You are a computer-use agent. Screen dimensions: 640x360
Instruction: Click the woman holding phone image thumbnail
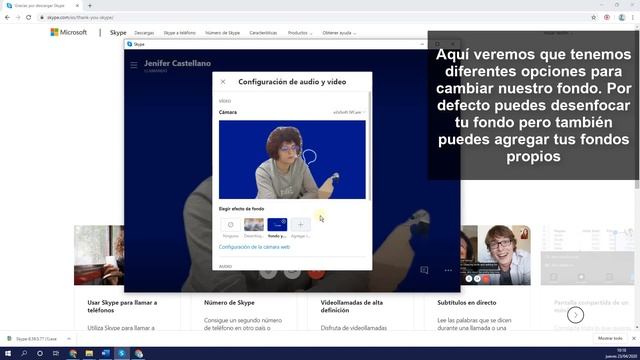click(x=99, y=255)
